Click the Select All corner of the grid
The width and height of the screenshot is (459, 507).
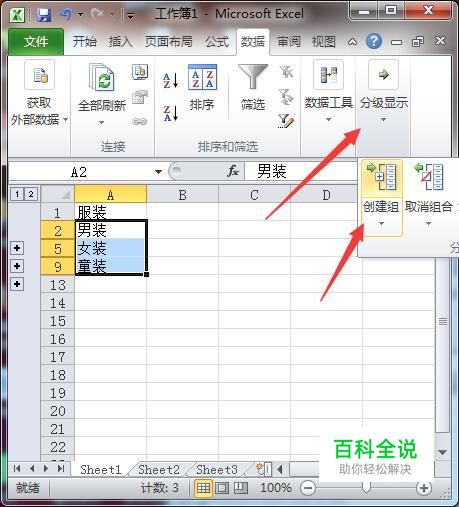coord(58,194)
